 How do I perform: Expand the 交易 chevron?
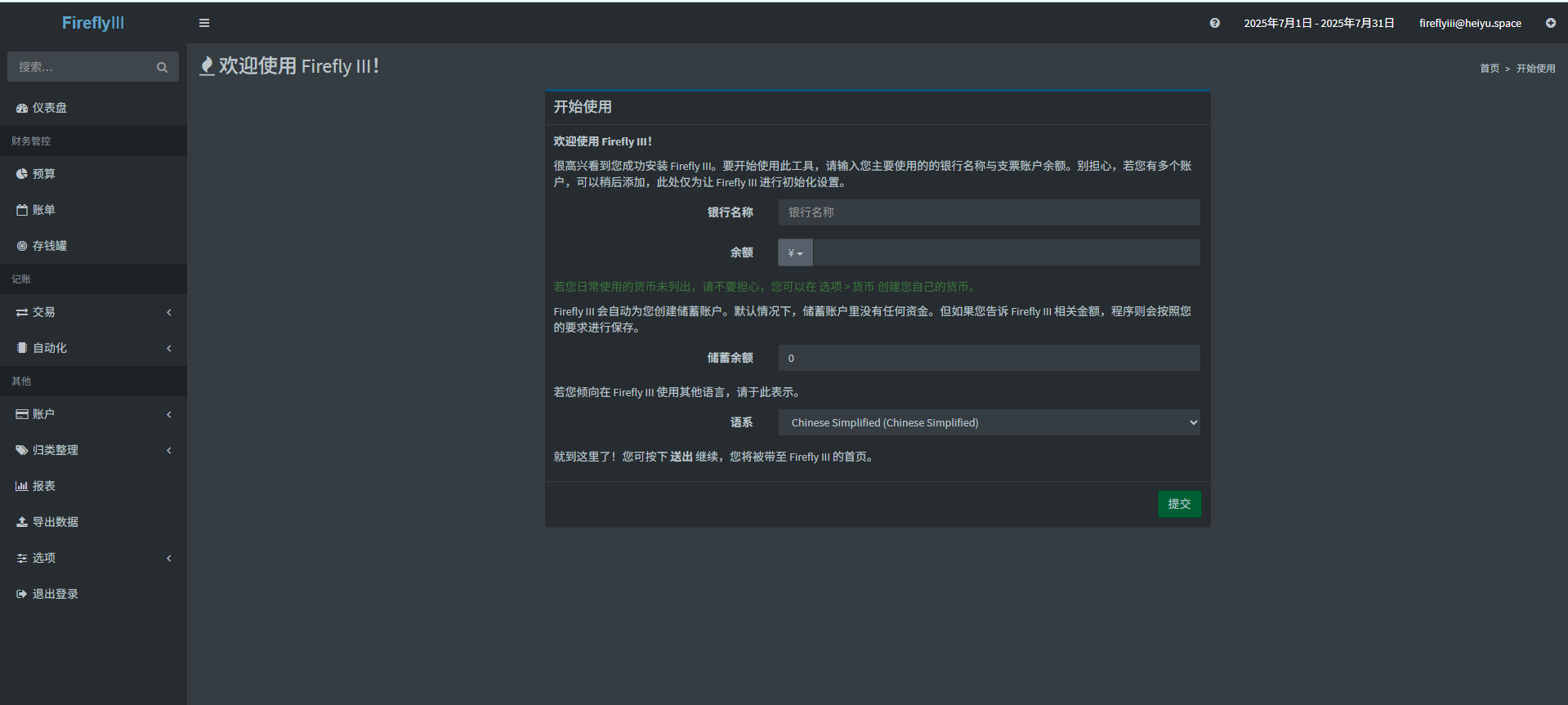[169, 312]
